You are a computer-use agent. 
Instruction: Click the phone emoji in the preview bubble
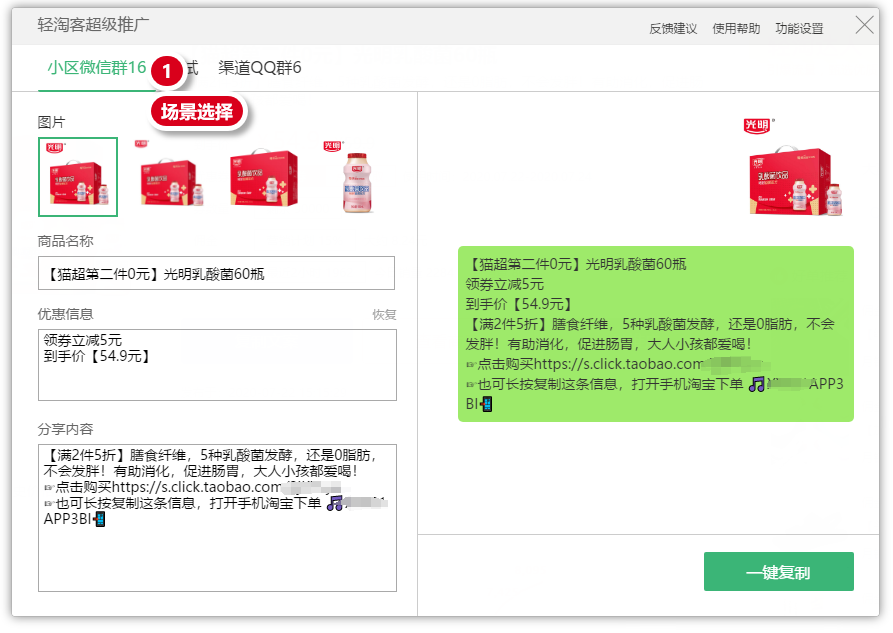tap(486, 404)
